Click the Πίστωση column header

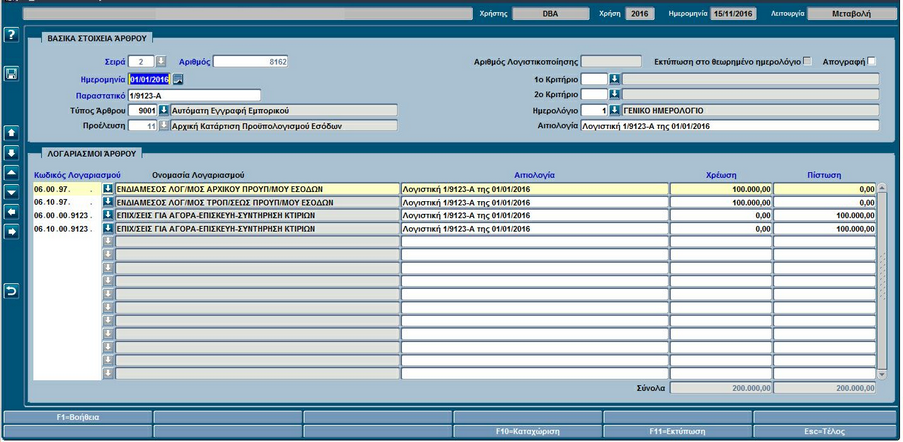point(825,175)
